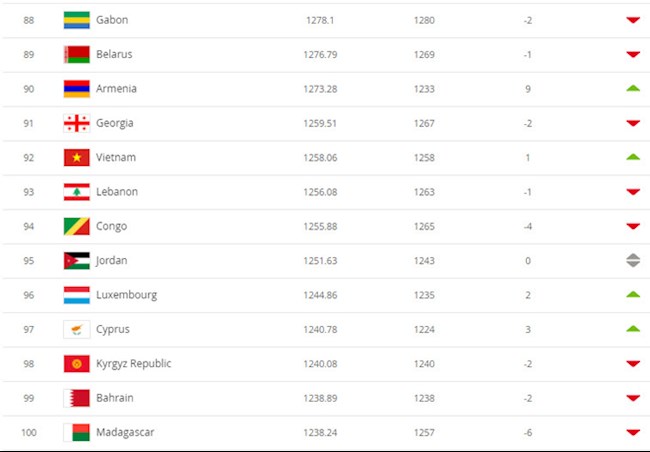
Task: Click Gabon's previous points 1280
Action: [424, 20]
